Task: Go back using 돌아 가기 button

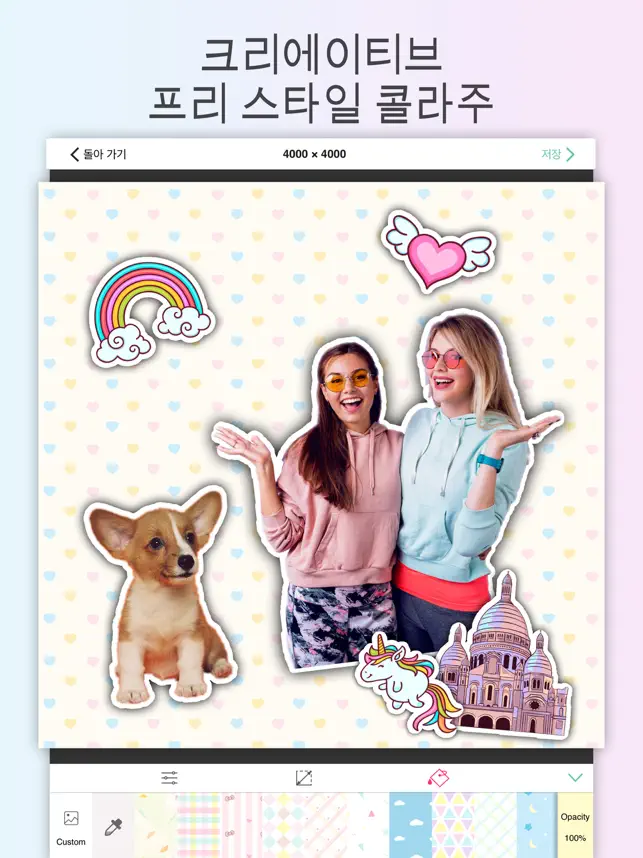Action: pos(99,154)
